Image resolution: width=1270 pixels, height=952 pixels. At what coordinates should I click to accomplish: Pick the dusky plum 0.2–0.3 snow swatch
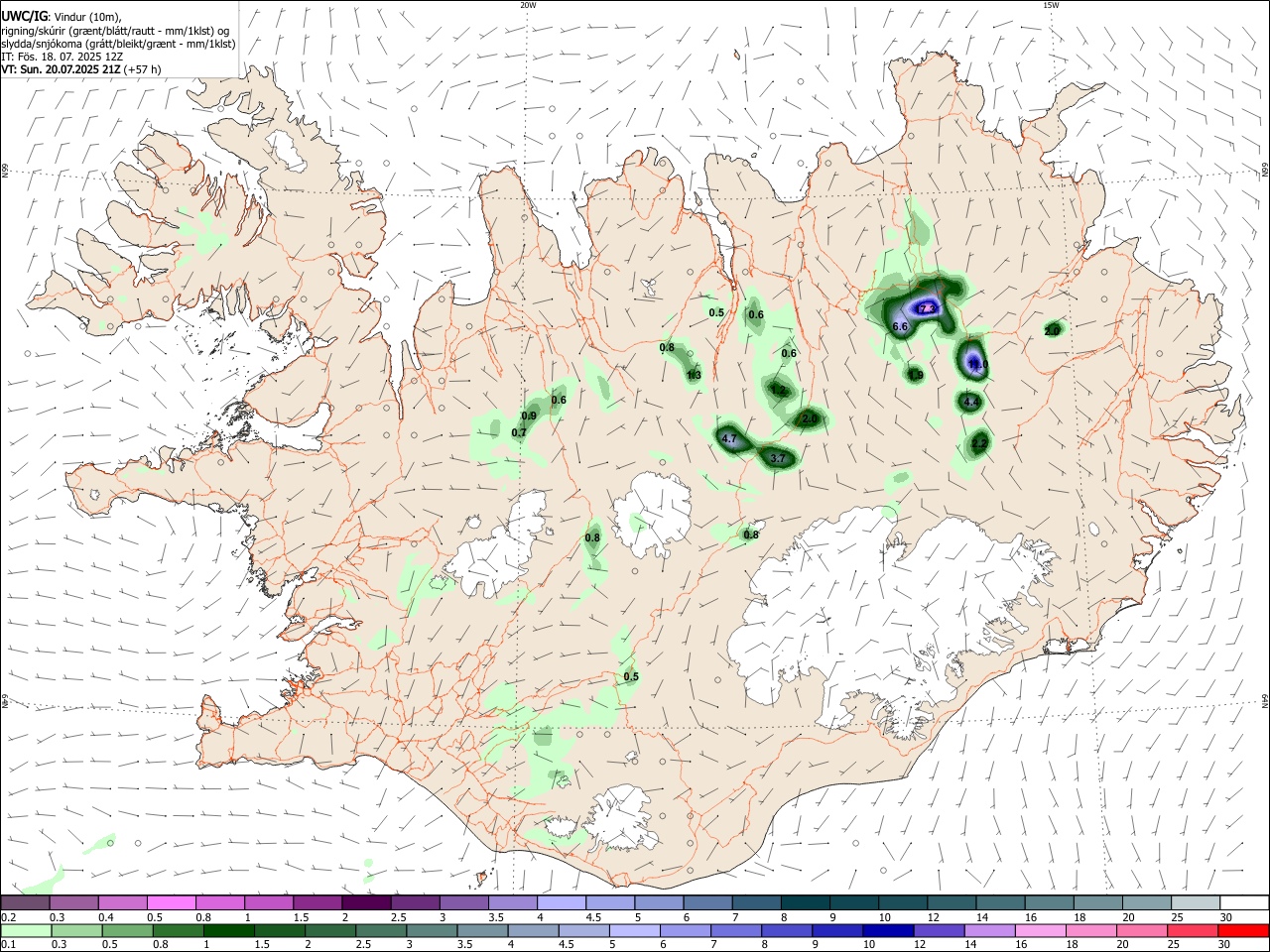click(x=27, y=902)
